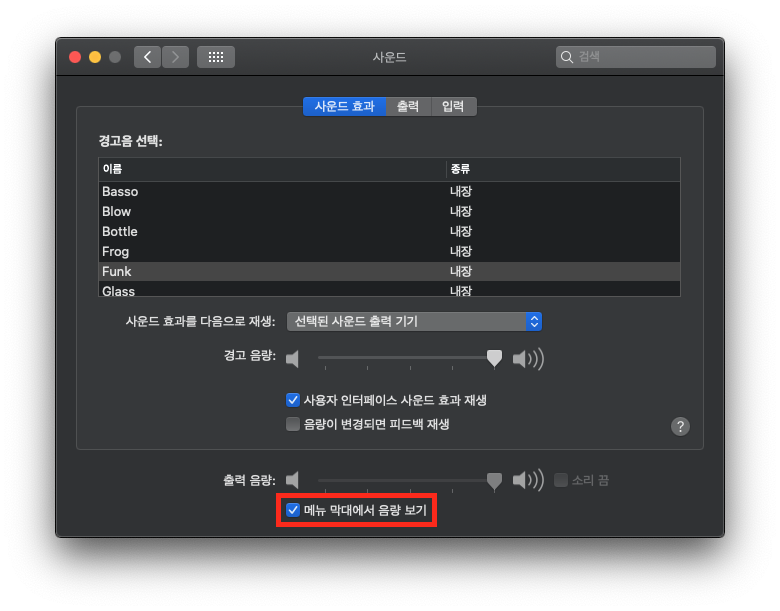Select the Glass alert sound
Viewport: 780px width, 611px height.
coord(390,289)
